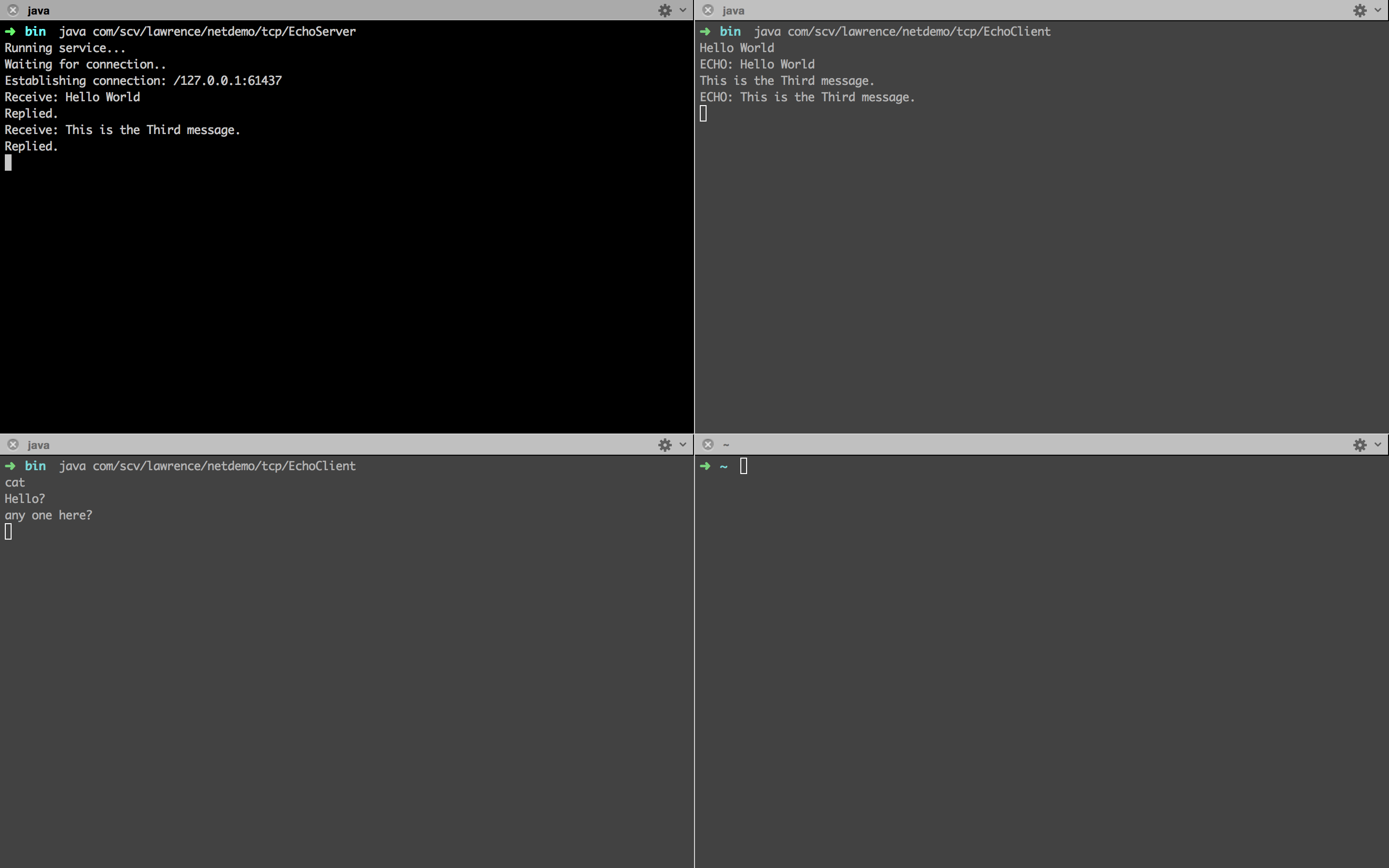
Task: Click the hollow cursor in the top-right client pane
Action: click(x=703, y=114)
